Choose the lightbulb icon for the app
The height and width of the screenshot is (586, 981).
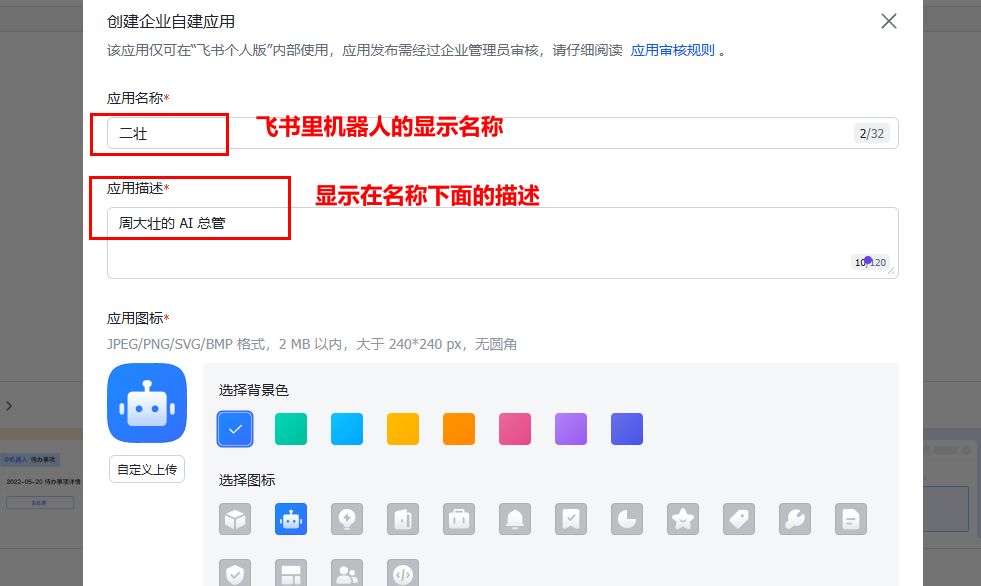click(x=347, y=519)
